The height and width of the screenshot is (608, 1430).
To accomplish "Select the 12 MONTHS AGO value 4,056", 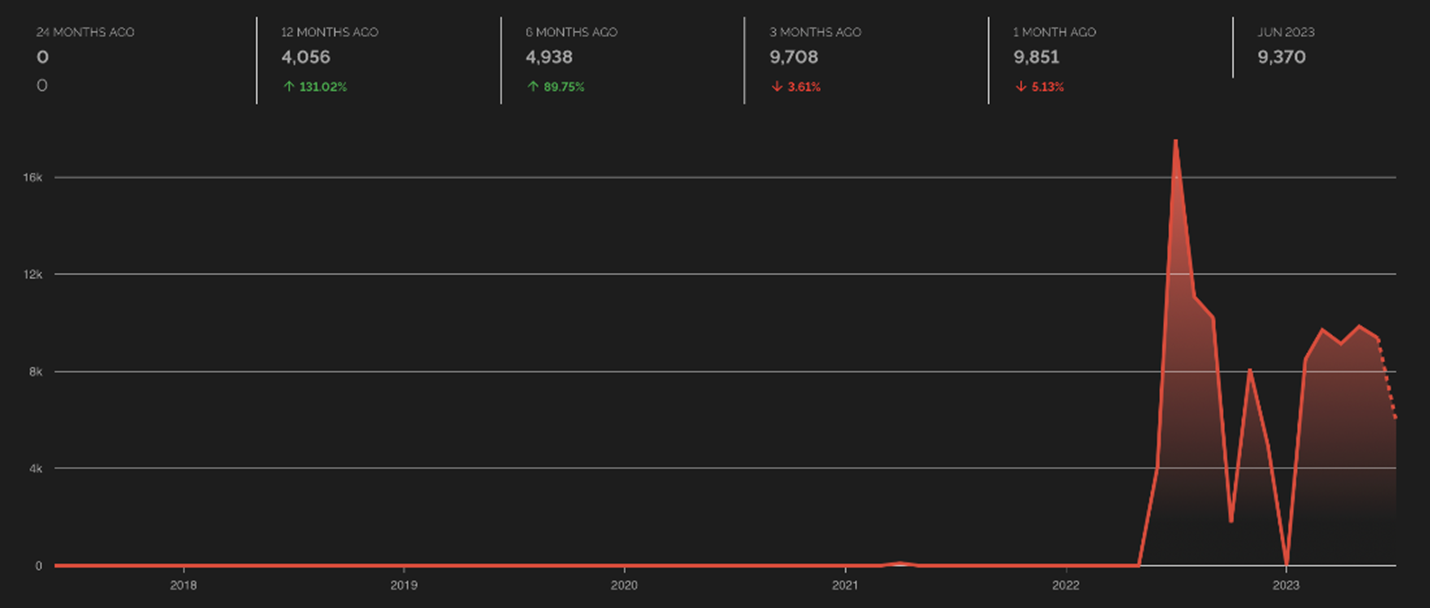I will coord(305,57).
